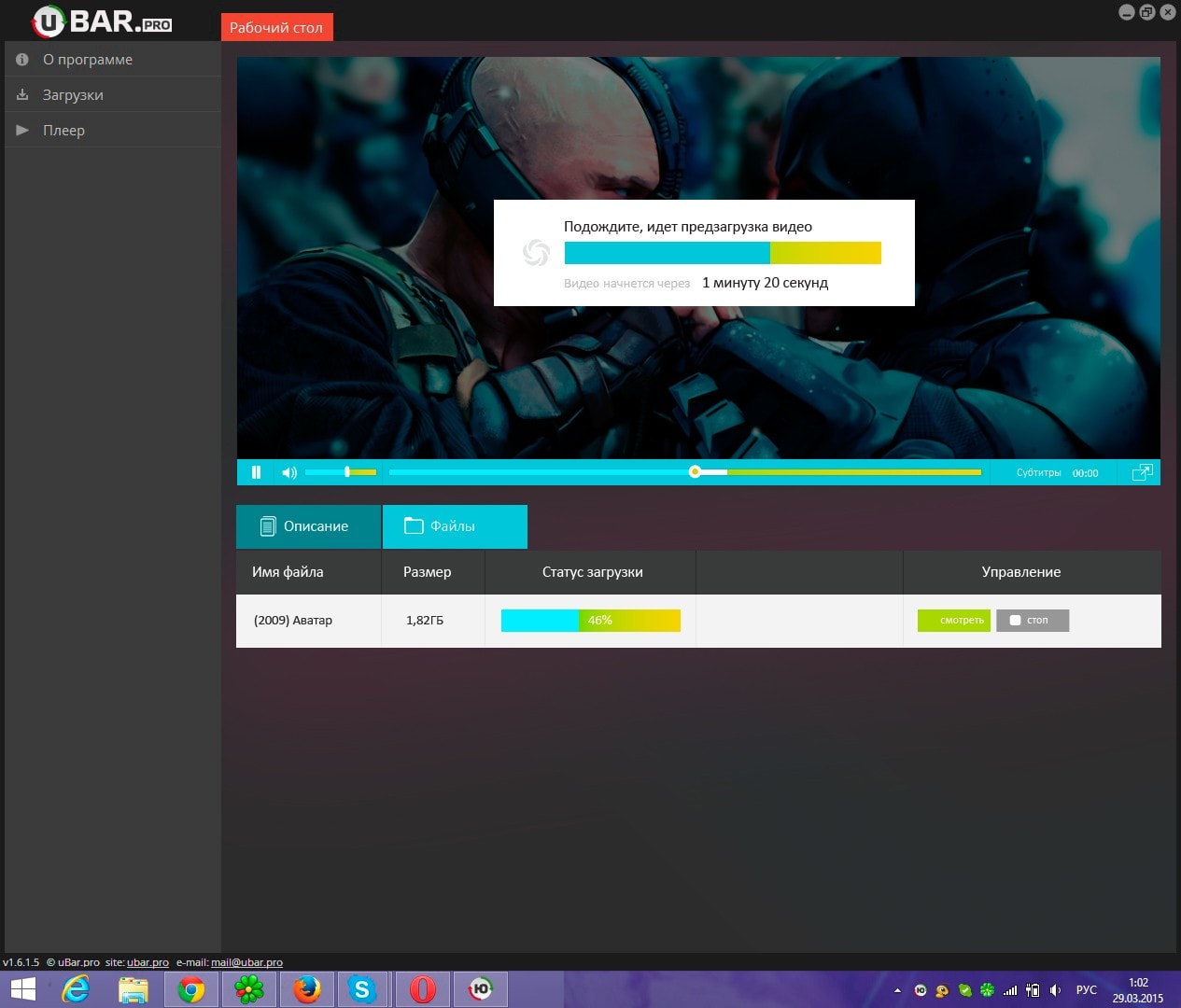
Task: Click the loading spinner icon in the popup
Action: coord(536,252)
